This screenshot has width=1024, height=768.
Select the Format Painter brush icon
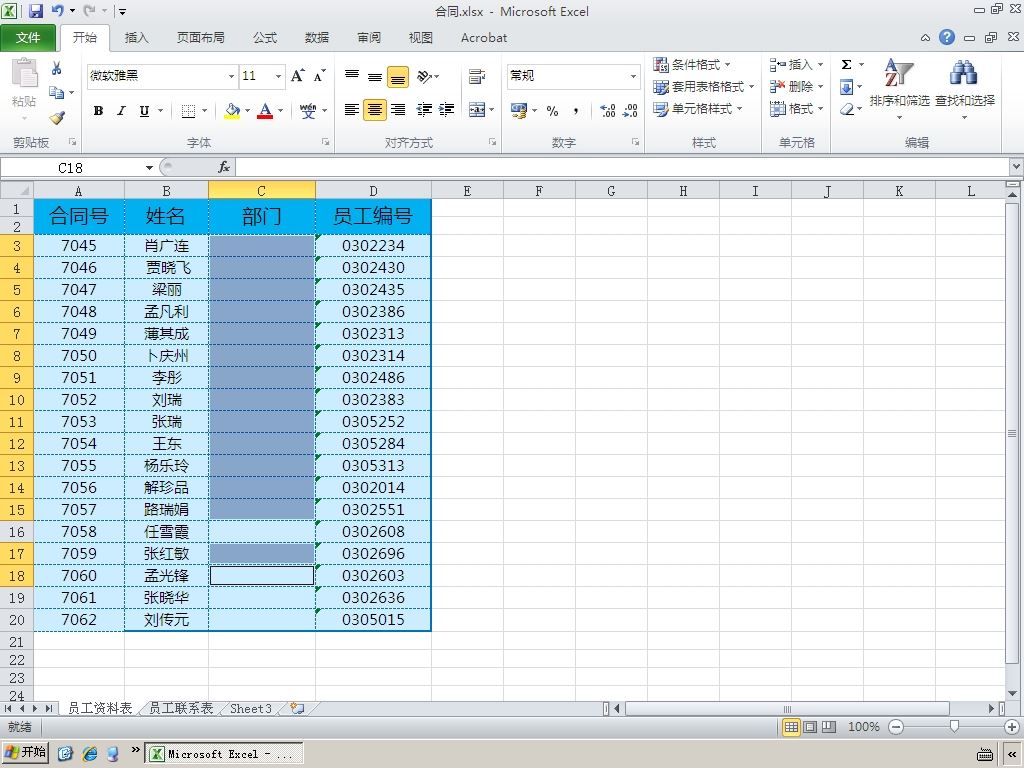coord(57,118)
